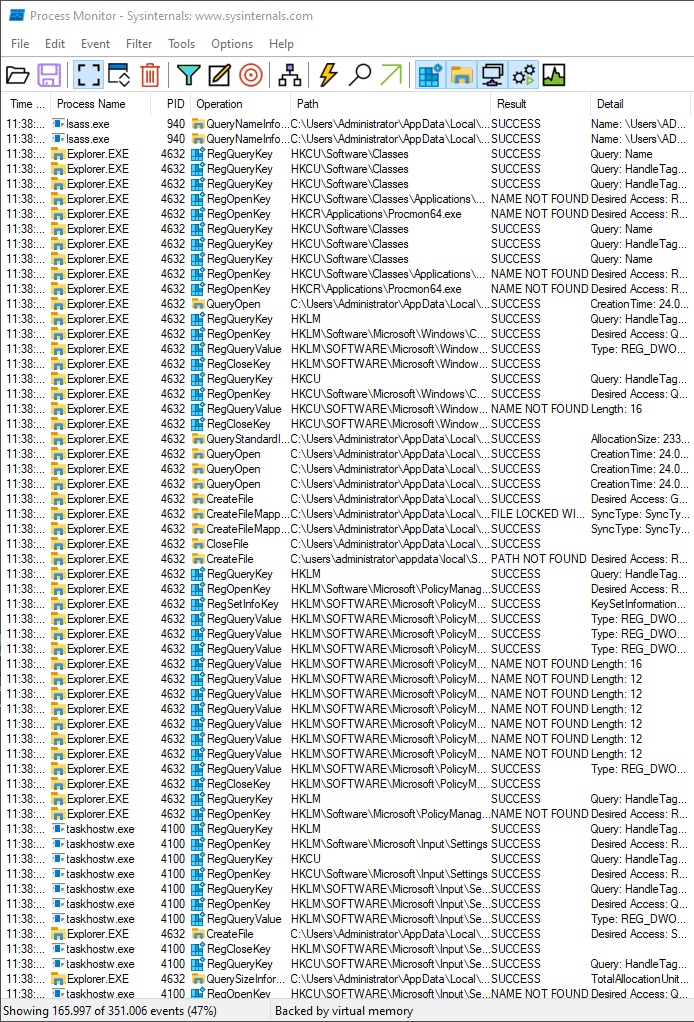Viewport: 694px width, 1022px height.
Task: Open the Filter funnel icon
Action: [x=188, y=75]
